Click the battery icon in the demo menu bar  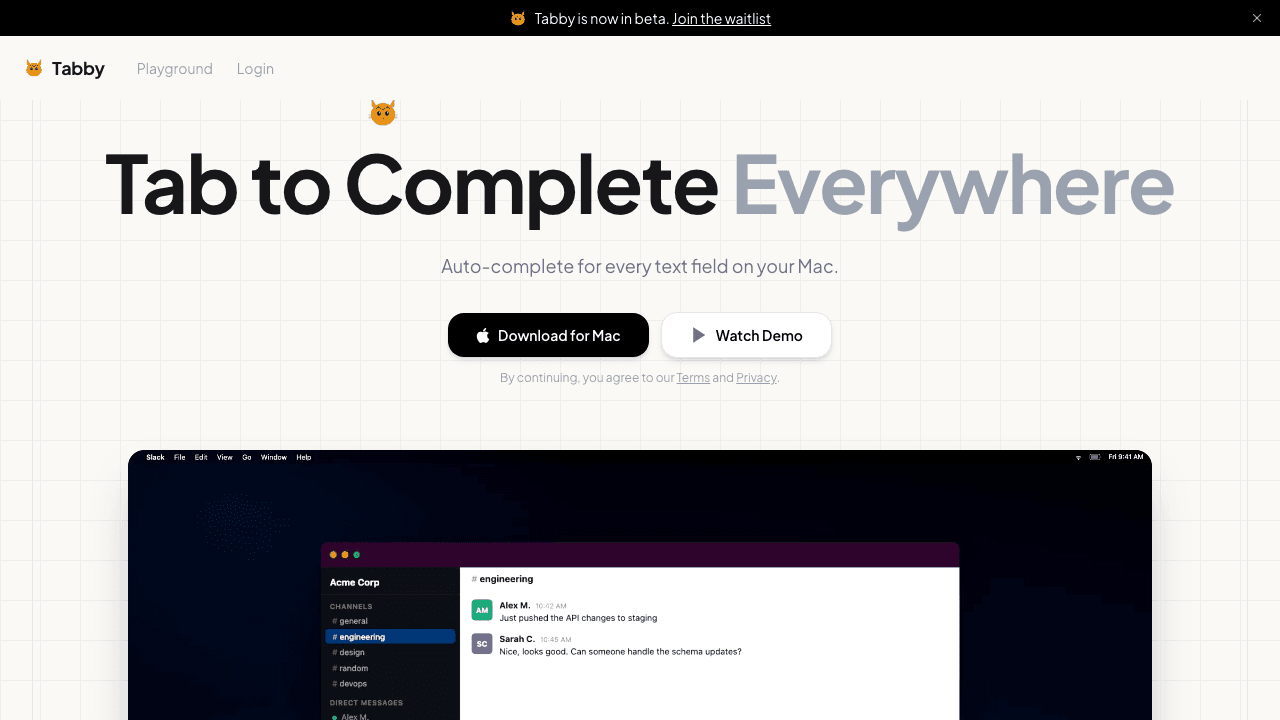[x=1095, y=457]
